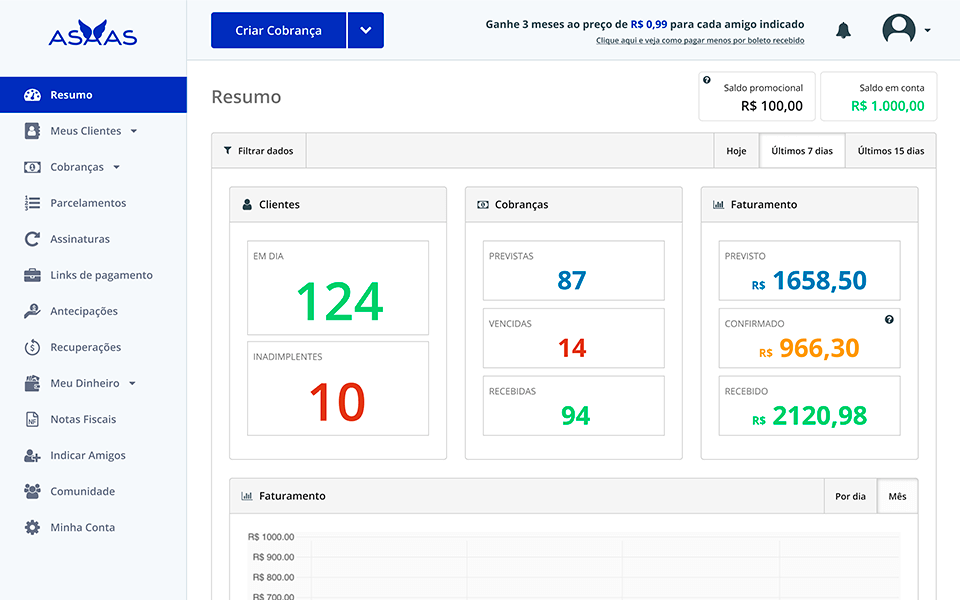
Task: Click the Criar Cobrança button
Action: coord(278,30)
